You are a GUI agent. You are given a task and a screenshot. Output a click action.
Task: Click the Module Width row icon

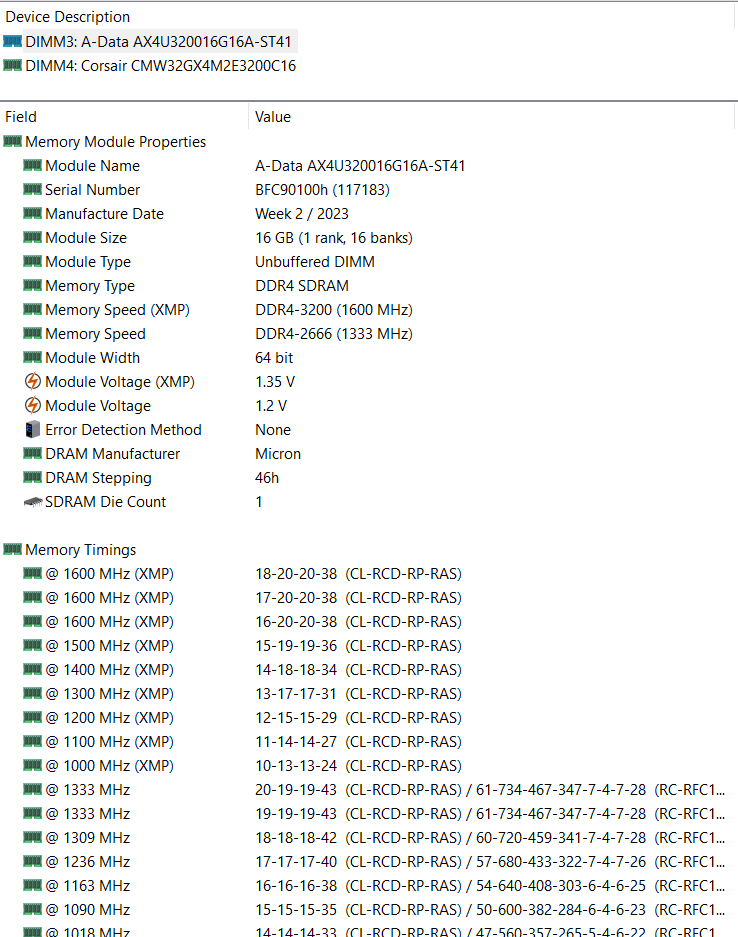(32, 357)
